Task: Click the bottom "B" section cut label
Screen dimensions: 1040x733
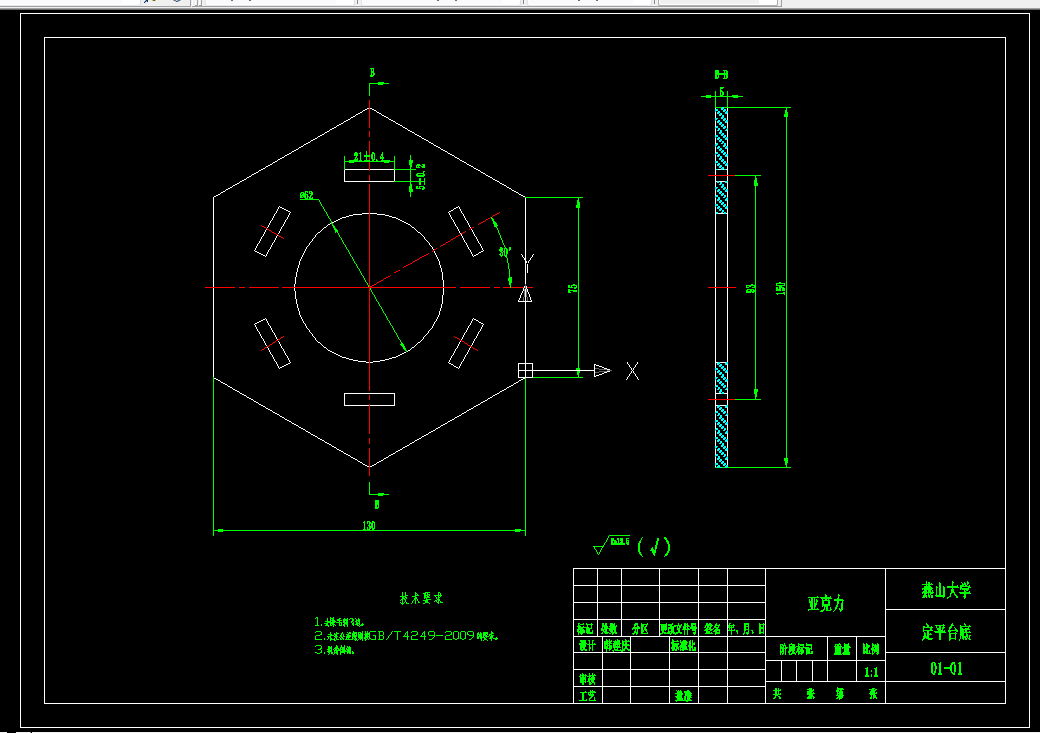Action: 377,504
